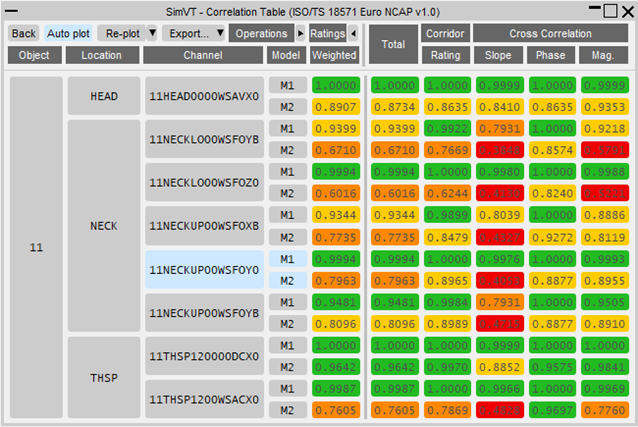Expand the Operations section arrow
This screenshot has width=638, height=427.
(300, 33)
